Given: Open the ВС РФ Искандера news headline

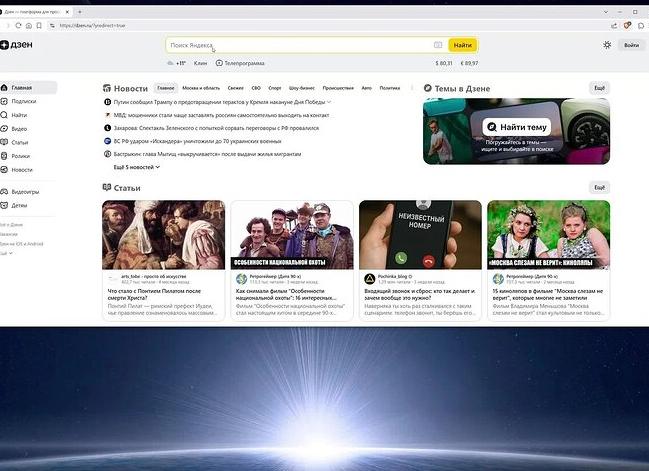Looking at the screenshot, I should [197, 141].
